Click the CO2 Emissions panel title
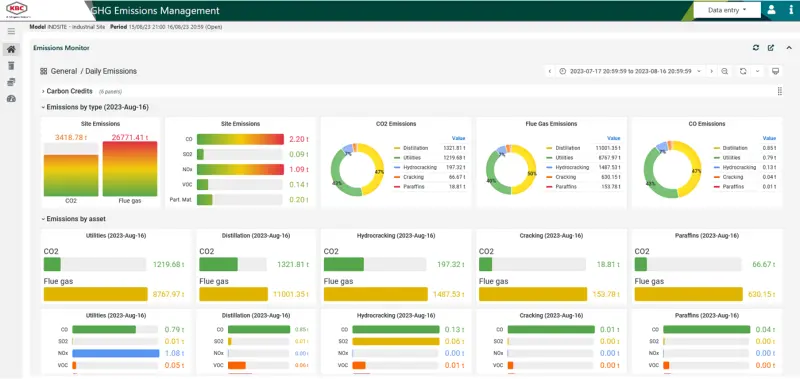 (396, 124)
